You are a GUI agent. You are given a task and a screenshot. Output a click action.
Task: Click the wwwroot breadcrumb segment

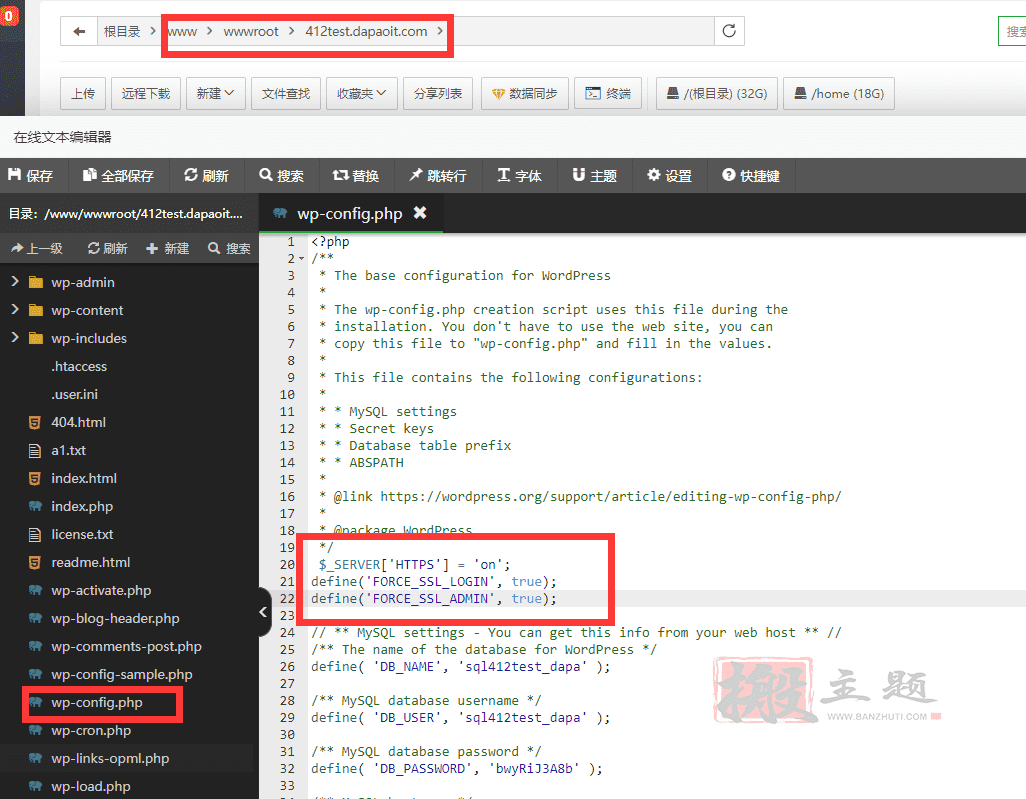(x=251, y=31)
